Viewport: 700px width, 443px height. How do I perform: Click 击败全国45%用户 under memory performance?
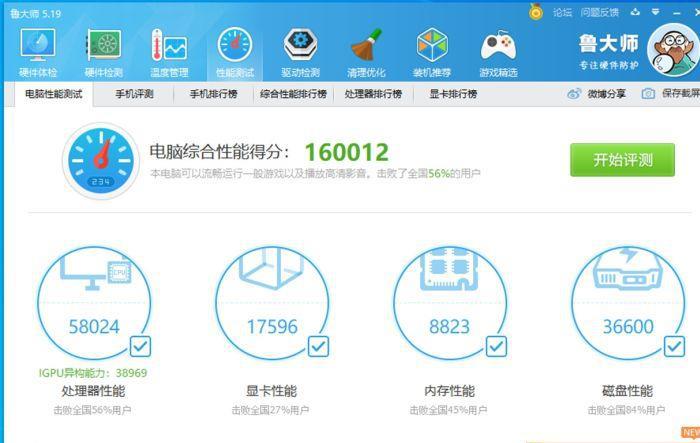pyautogui.click(x=448, y=410)
